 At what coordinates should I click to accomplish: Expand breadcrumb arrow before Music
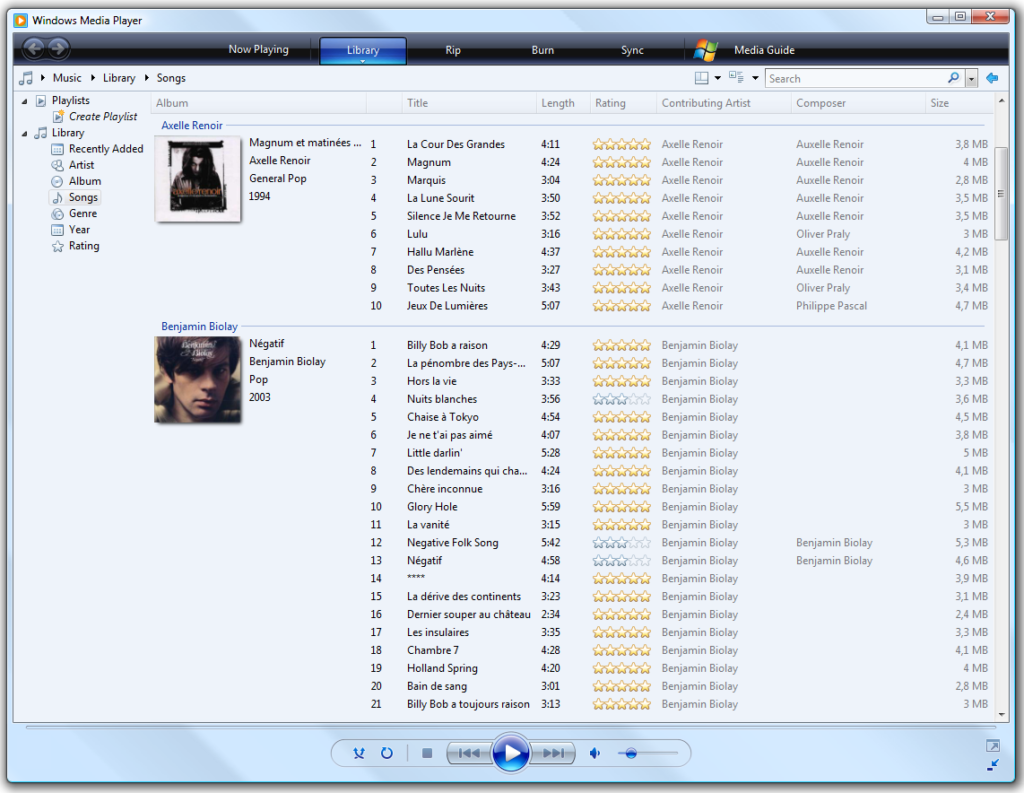point(42,78)
